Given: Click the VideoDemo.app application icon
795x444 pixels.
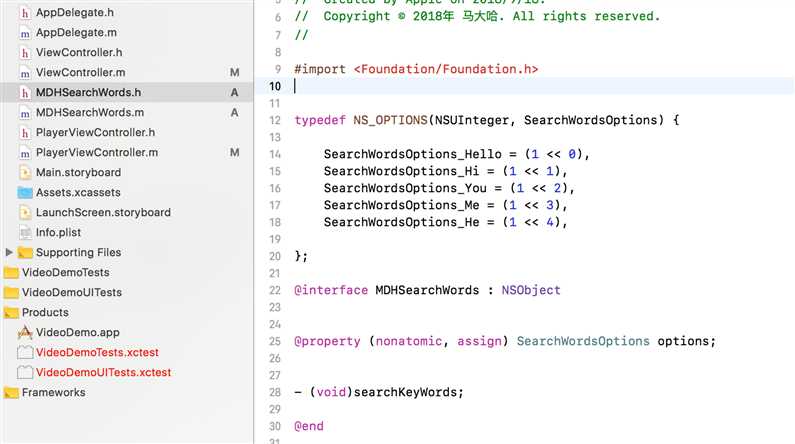Looking at the screenshot, I should pyautogui.click(x=24, y=332).
